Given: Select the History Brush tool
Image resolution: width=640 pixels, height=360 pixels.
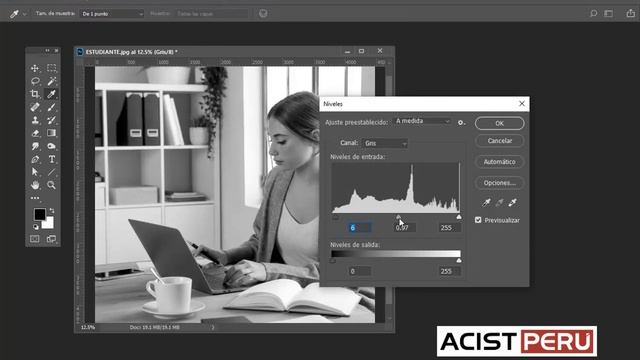Looking at the screenshot, I should (x=51, y=120).
